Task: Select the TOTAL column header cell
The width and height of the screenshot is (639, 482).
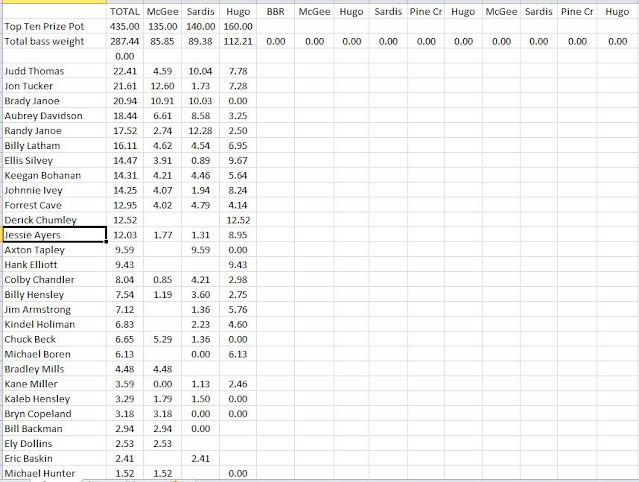Action: click(x=125, y=11)
